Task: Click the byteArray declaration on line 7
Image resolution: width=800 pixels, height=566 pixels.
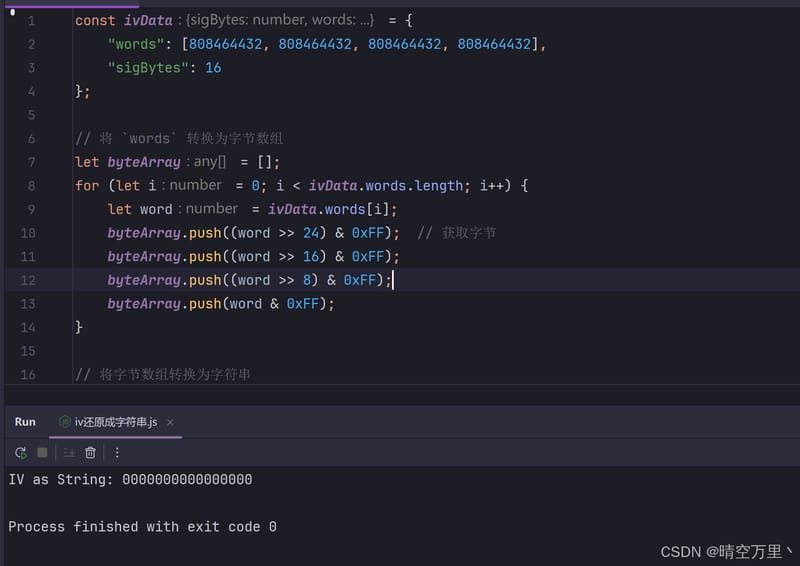Action: tap(144, 162)
